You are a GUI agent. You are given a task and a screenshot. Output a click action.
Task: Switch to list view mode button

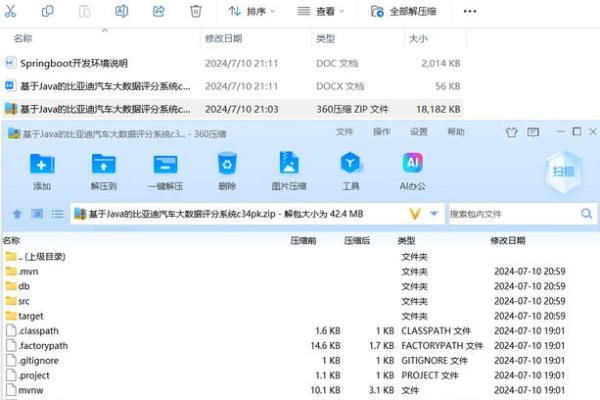click(57, 214)
